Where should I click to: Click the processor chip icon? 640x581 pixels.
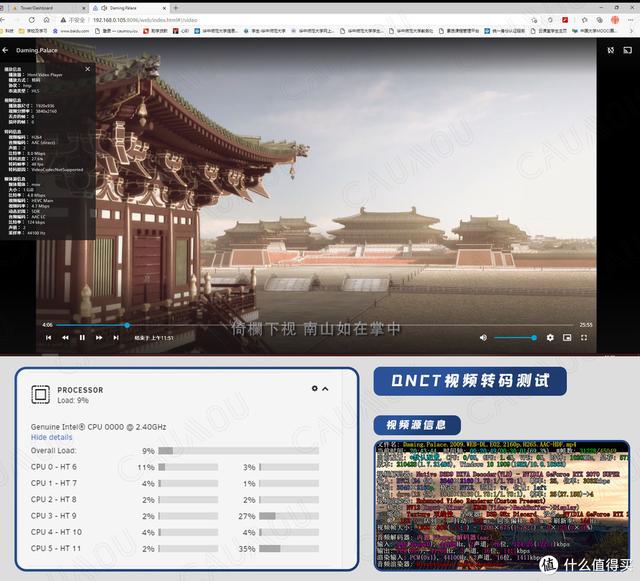tap(40, 394)
